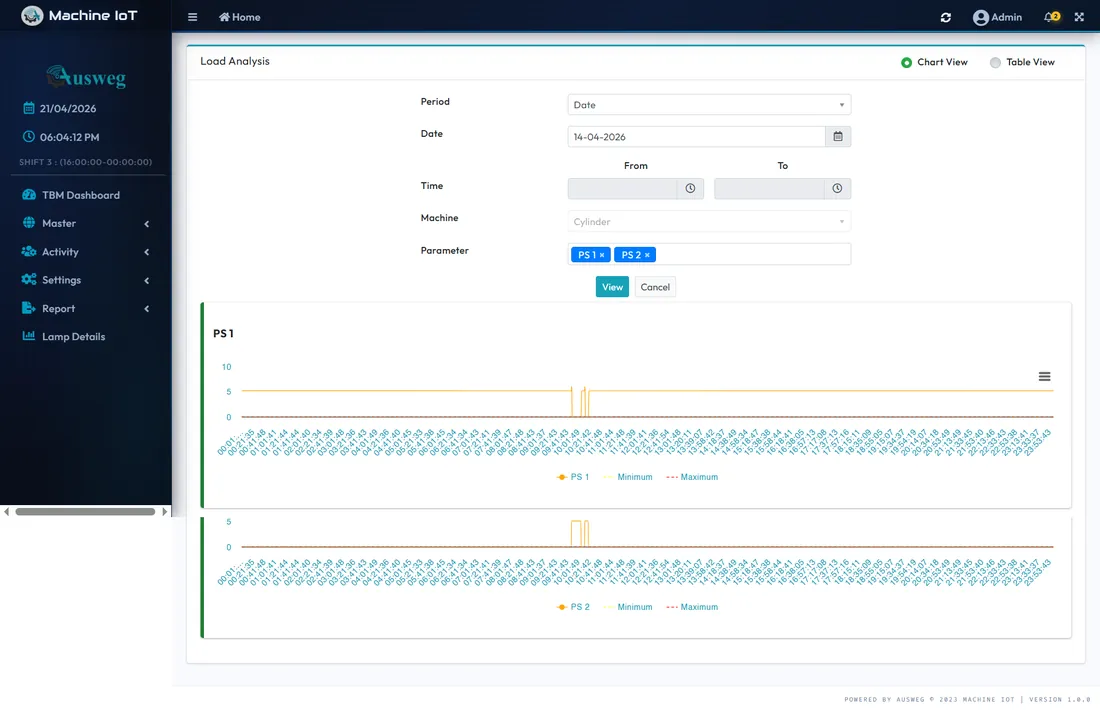This screenshot has height=713, width=1100.
Task: Open the clock icon for To time
Action: click(x=837, y=188)
